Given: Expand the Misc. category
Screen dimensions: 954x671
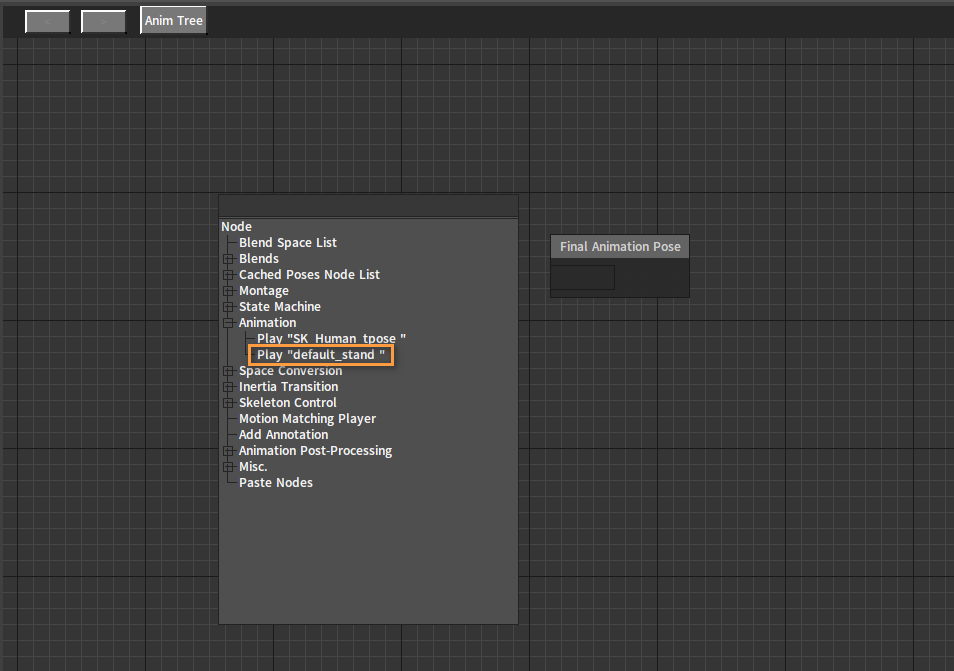Looking at the screenshot, I should click(228, 467).
